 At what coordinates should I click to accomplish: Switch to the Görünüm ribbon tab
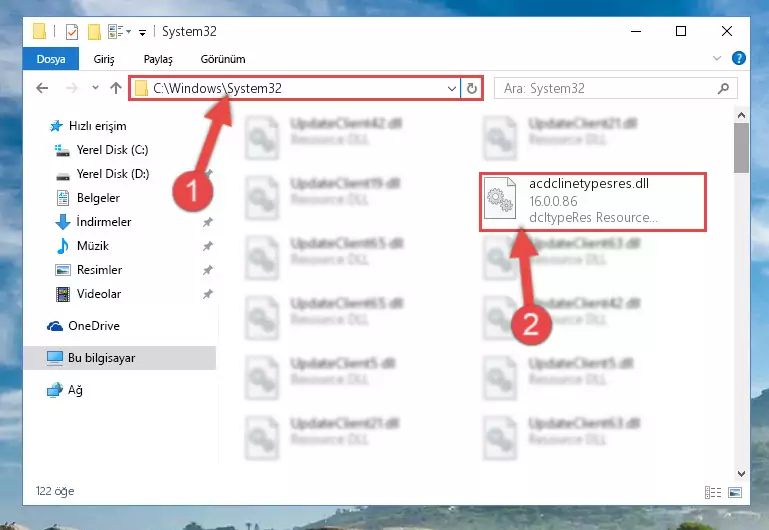223,59
